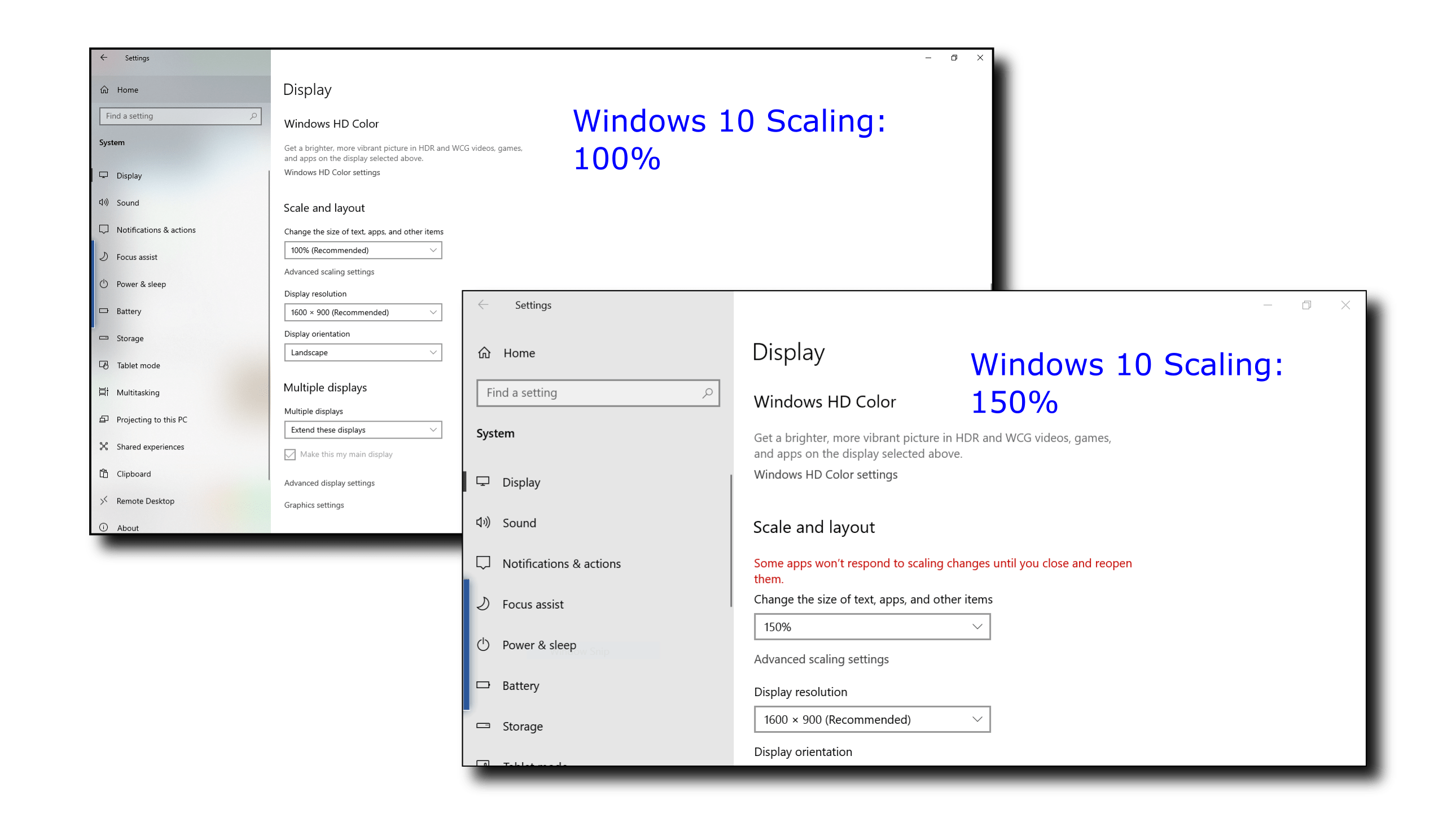Select Sound label in 100% window sidebar
1456x813 pixels.
128,203
